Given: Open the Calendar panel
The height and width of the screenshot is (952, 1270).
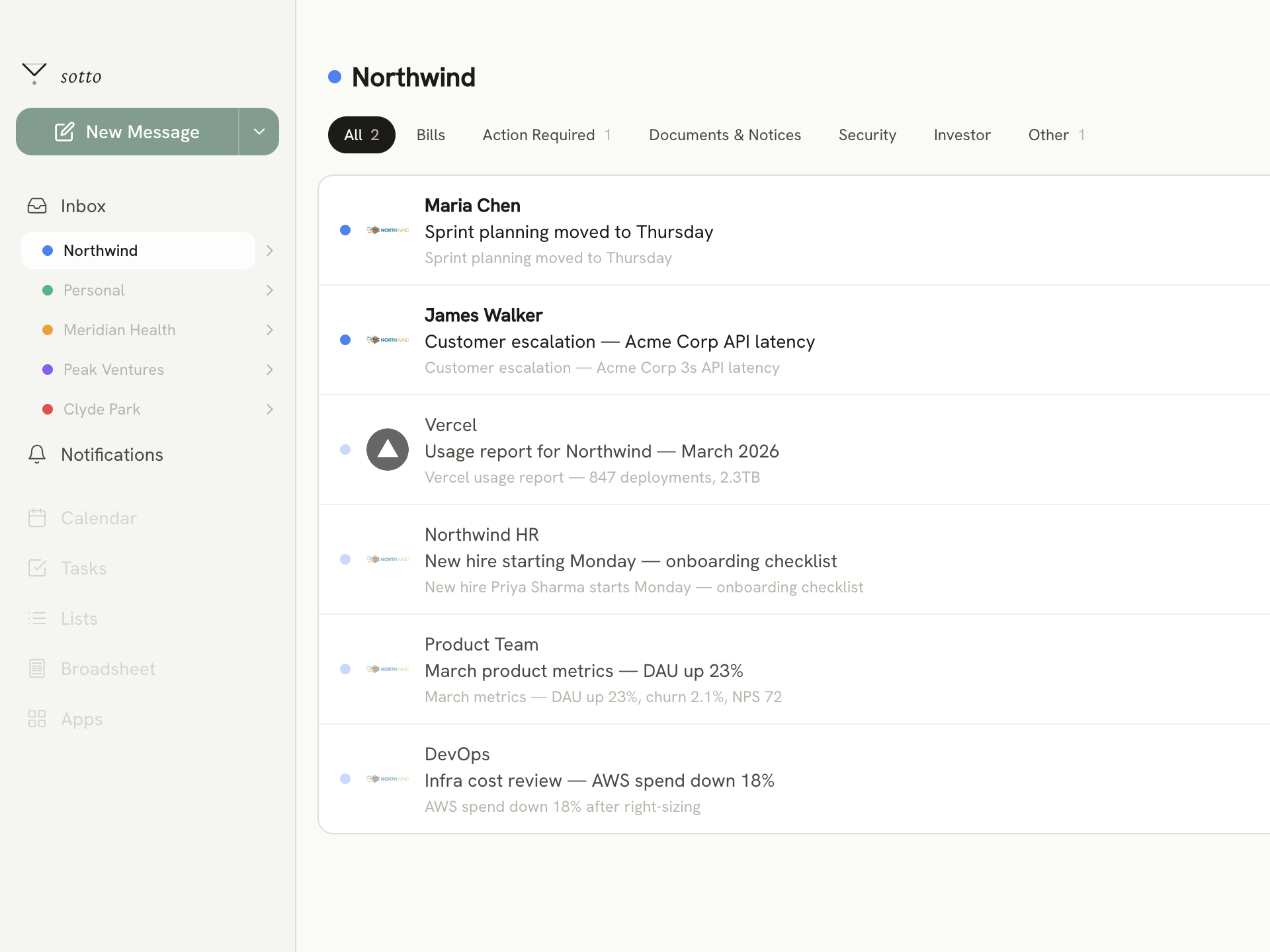Looking at the screenshot, I should 98,518.
